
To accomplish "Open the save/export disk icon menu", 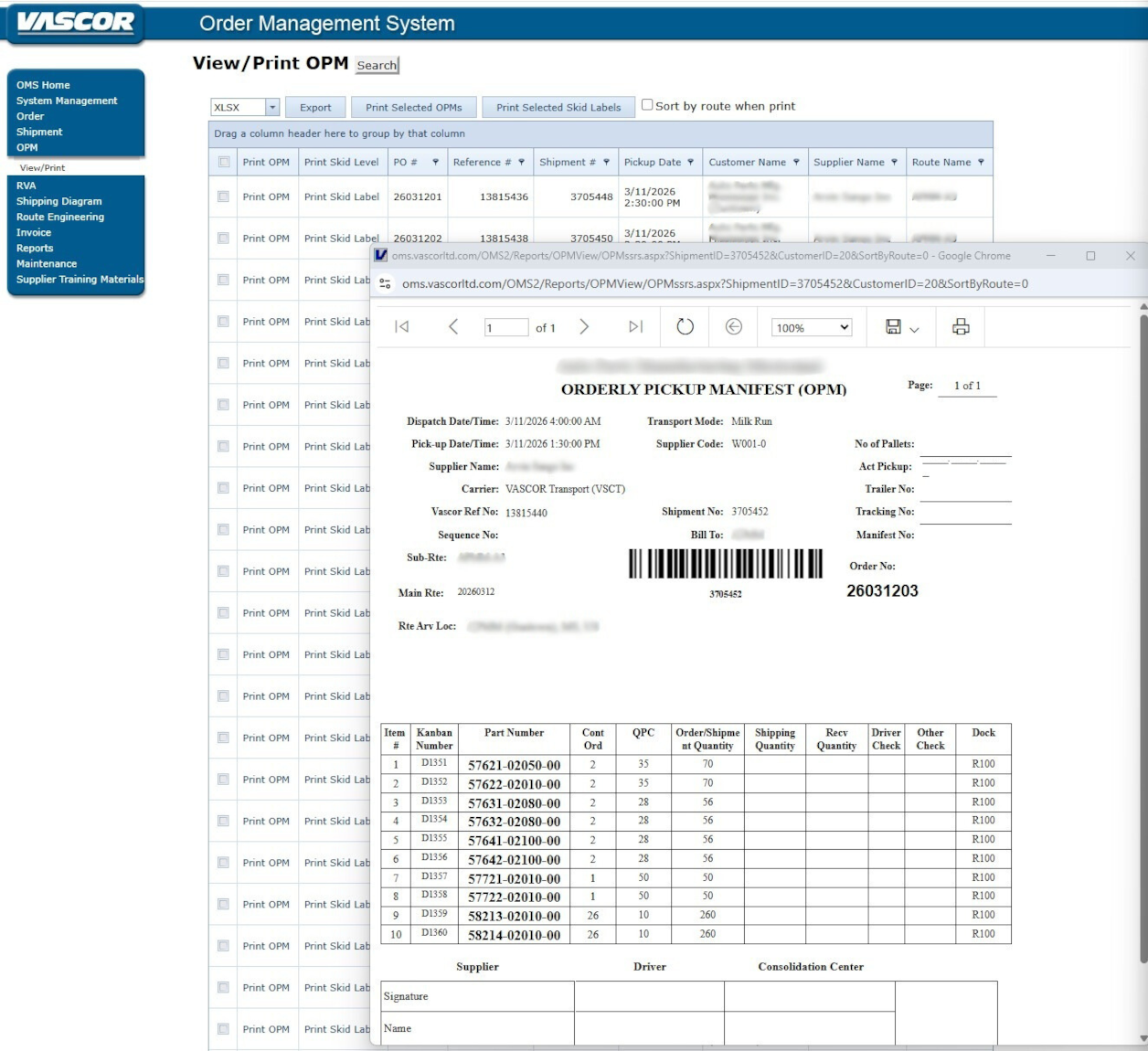I will pos(901,327).
